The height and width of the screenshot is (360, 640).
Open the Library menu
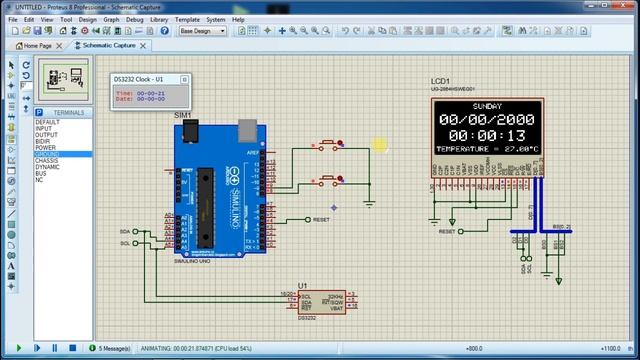159,20
